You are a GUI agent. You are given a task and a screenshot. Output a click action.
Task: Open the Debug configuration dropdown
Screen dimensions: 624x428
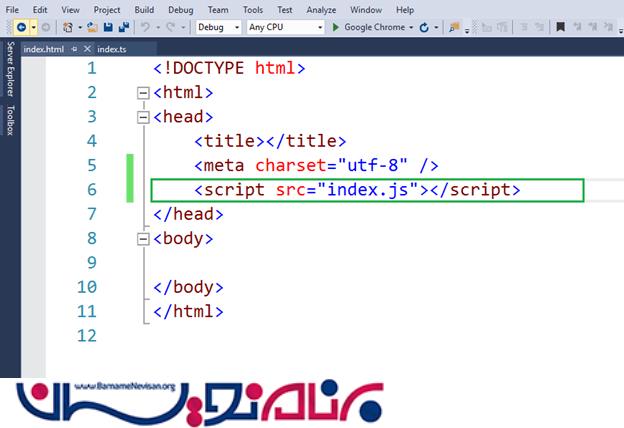[218, 28]
